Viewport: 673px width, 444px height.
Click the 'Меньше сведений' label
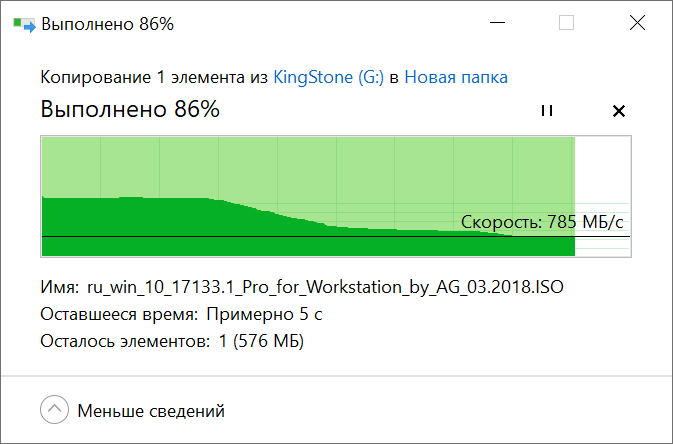[x=151, y=410]
